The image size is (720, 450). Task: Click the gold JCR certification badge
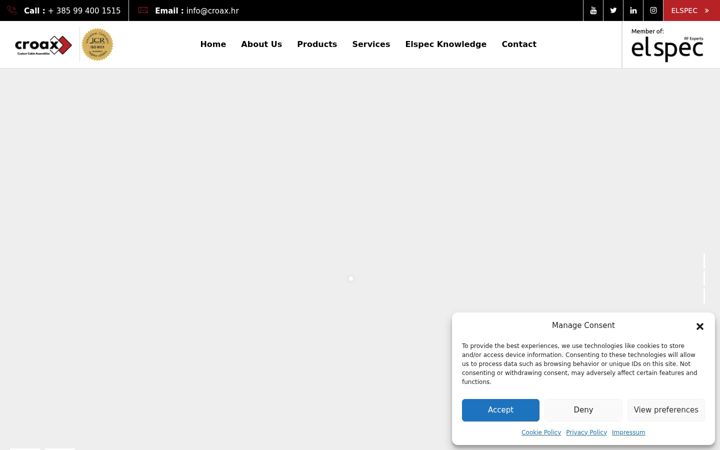[97, 45]
